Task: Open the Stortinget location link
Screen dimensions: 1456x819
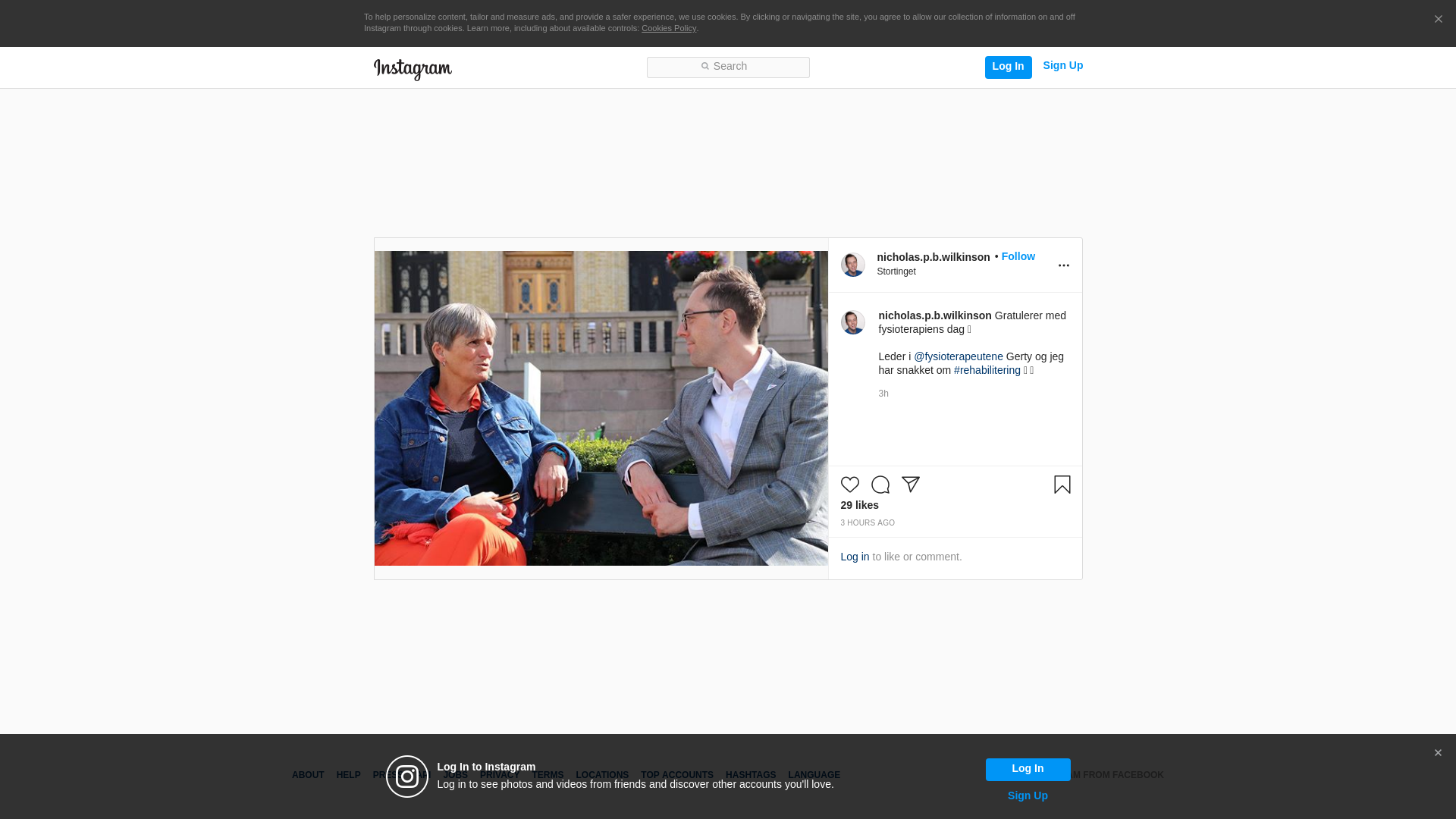Action: coord(896,271)
